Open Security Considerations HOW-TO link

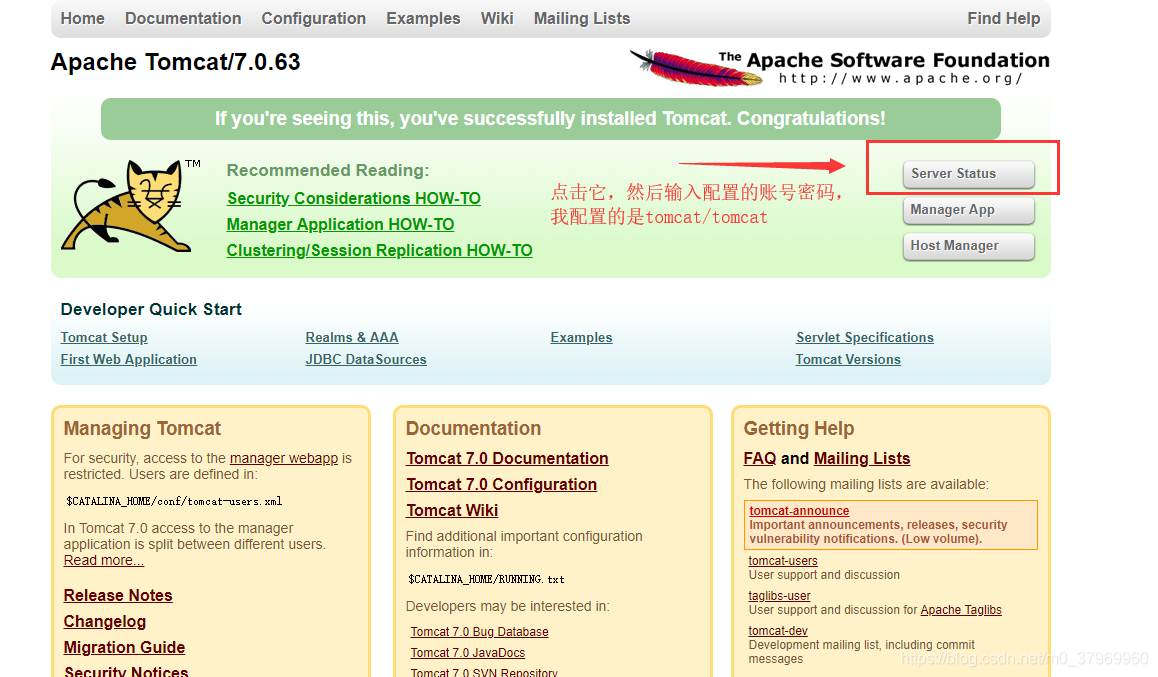[354, 199]
